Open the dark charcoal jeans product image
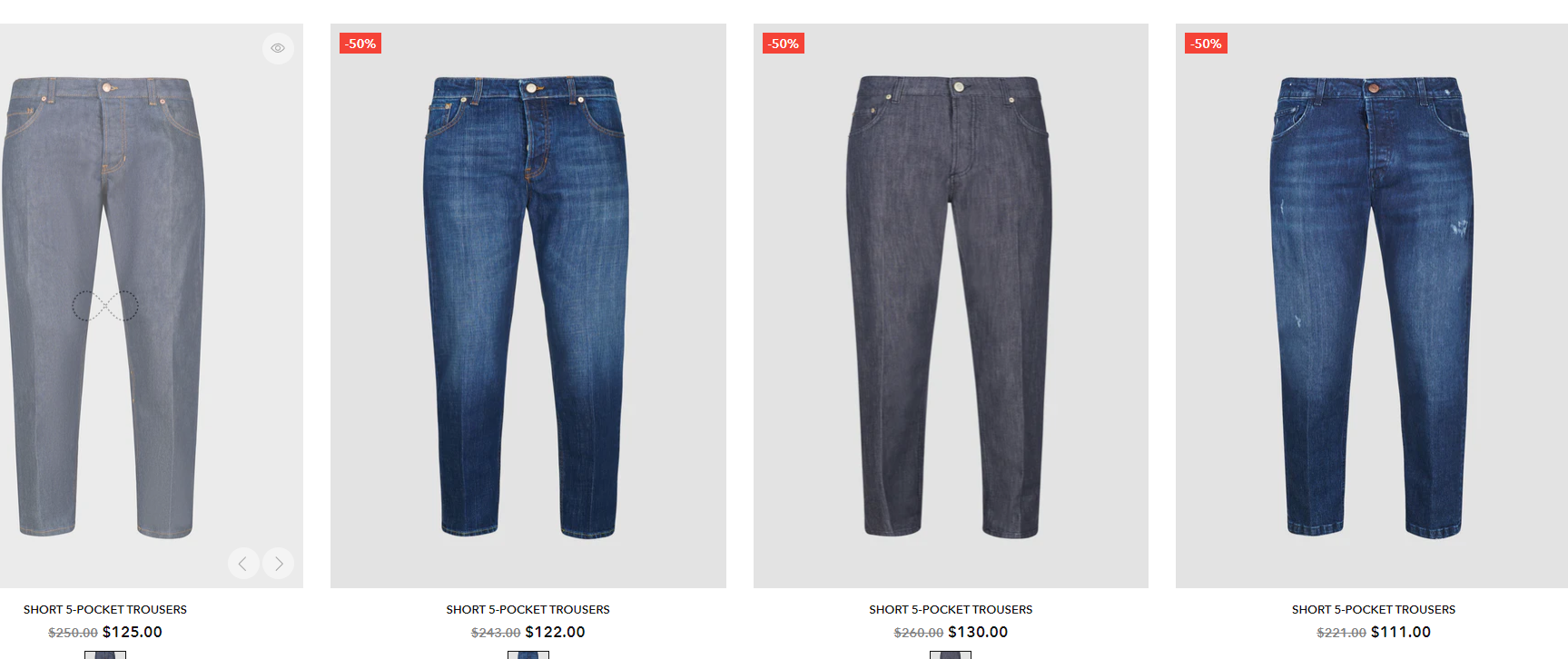The width and height of the screenshot is (1568, 659). click(x=951, y=306)
